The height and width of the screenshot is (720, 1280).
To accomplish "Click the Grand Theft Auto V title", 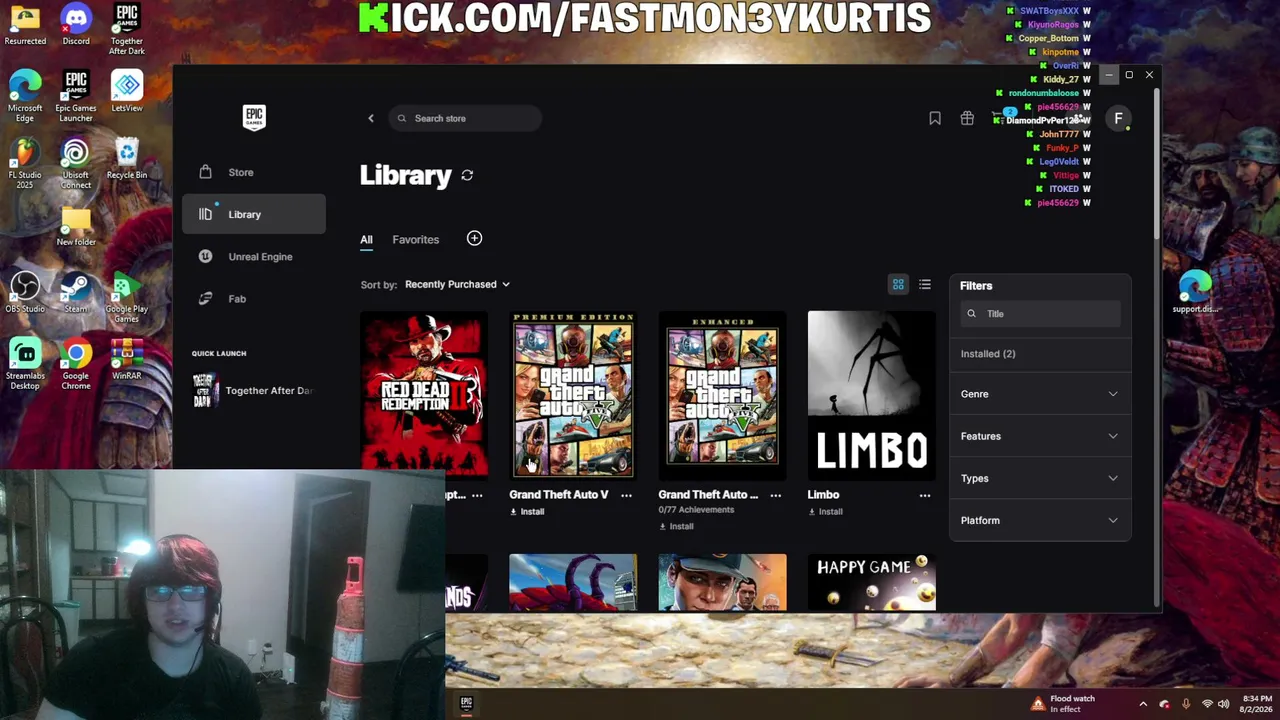I will coord(559,495).
